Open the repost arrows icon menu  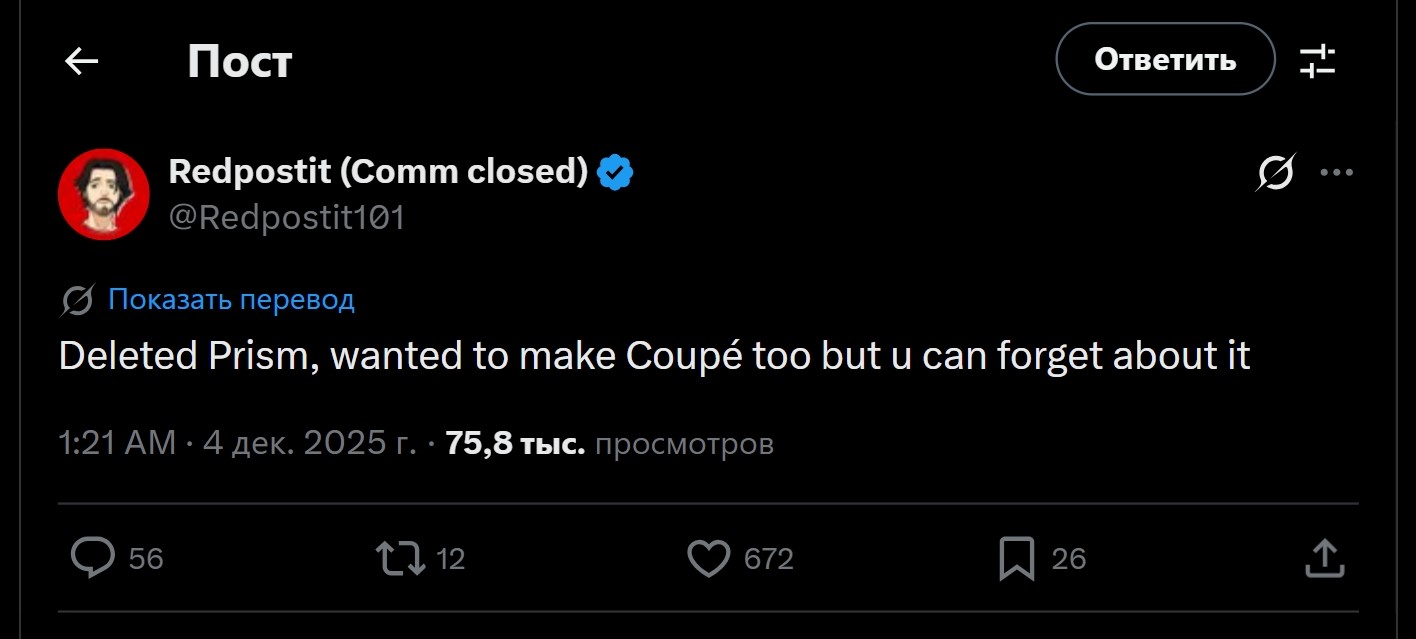(398, 558)
